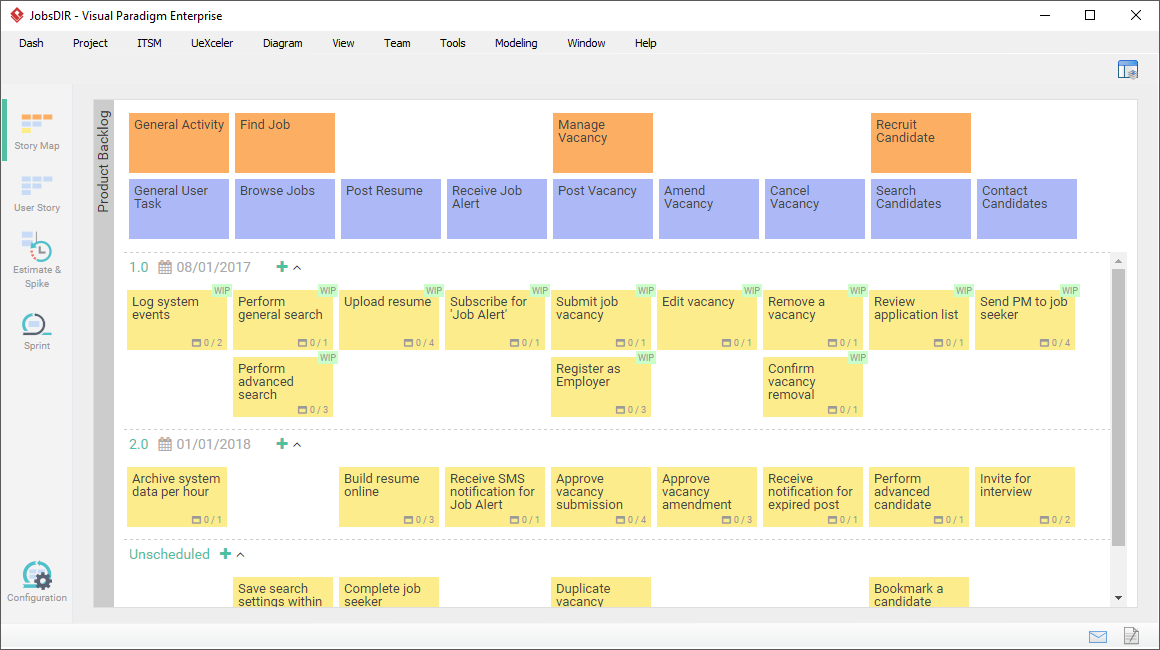Open the Configuration settings
The image size is (1160, 650).
click(x=36, y=583)
